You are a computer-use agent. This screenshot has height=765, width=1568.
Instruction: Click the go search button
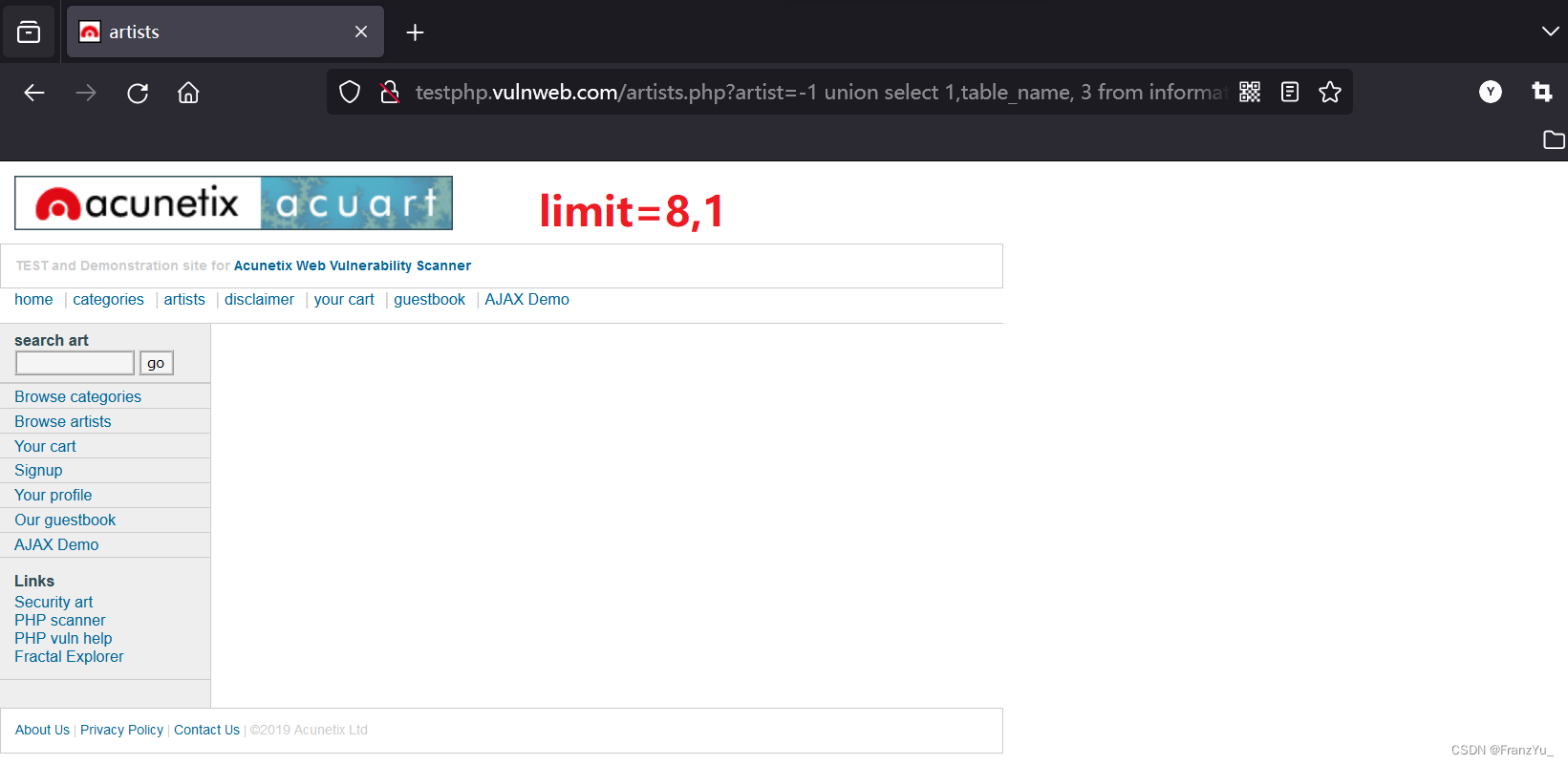click(156, 363)
